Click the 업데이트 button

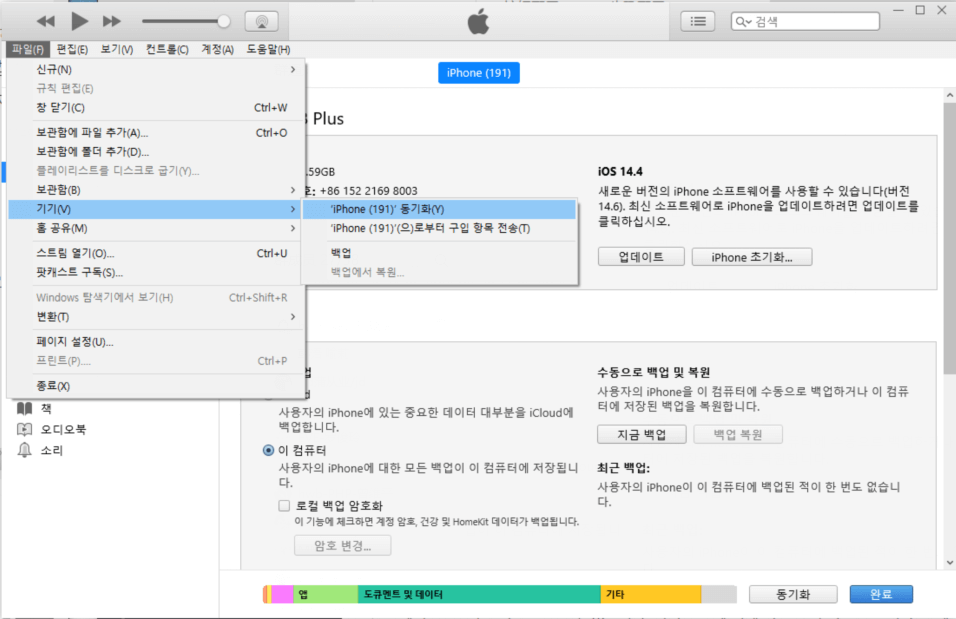(640, 256)
